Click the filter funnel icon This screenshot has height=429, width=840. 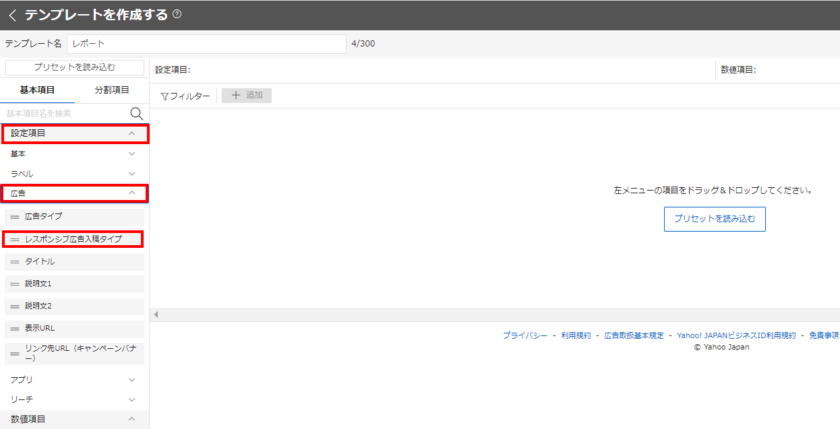point(165,96)
